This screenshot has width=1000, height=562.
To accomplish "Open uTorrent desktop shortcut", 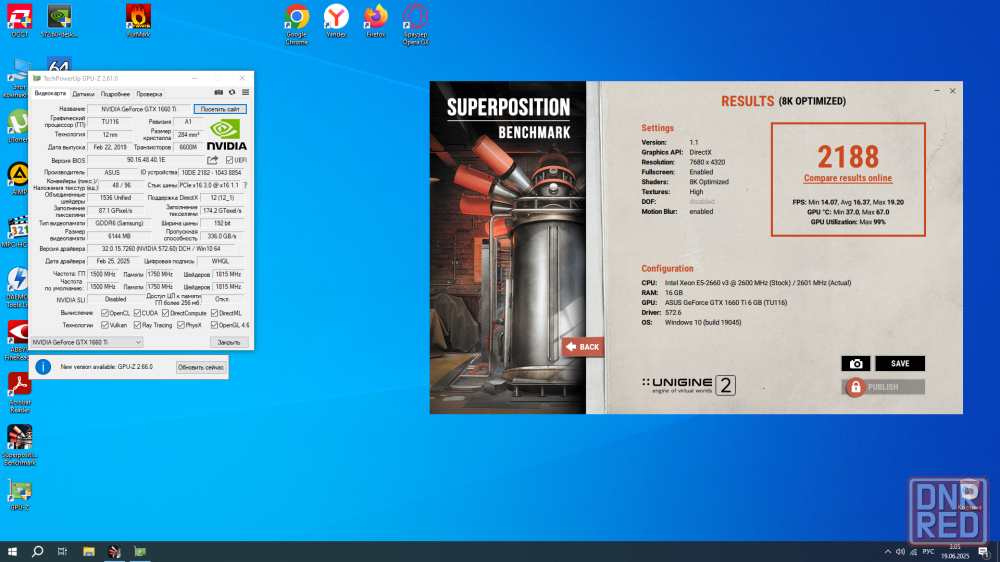I will (x=18, y=126).
